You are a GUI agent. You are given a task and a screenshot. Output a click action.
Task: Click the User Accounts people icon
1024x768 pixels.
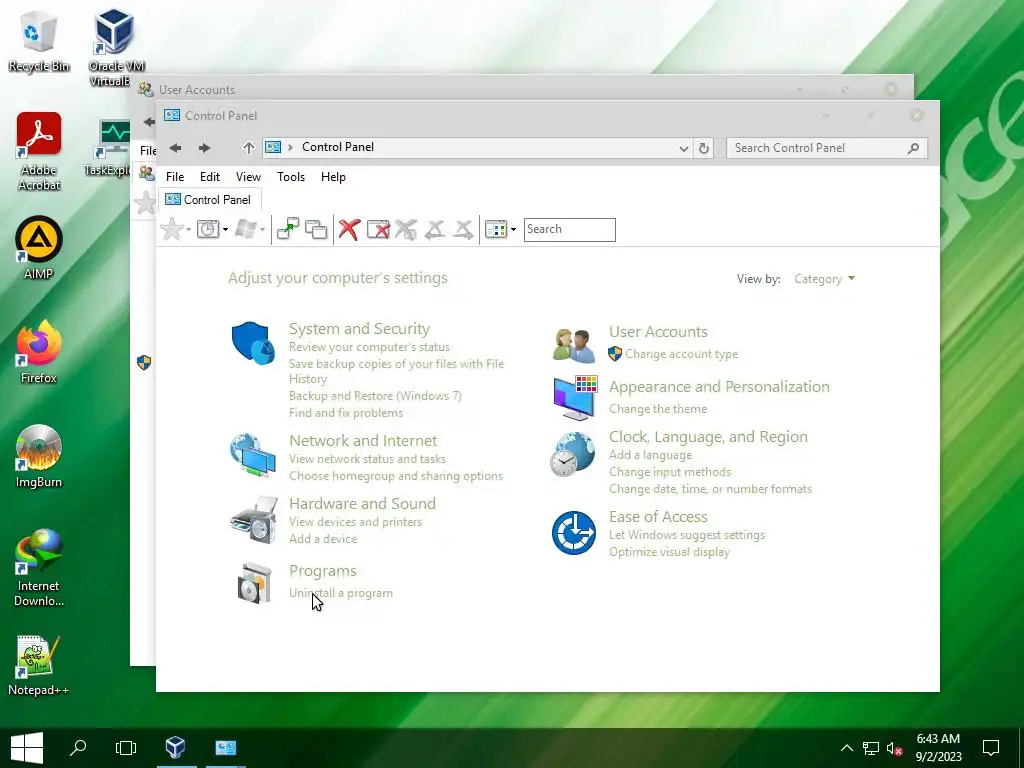tap(573, 345)
